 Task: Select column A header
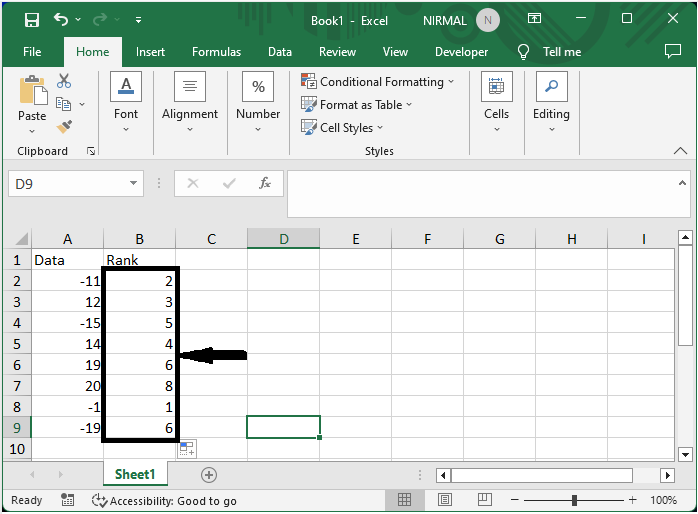(x=67, y=239)
